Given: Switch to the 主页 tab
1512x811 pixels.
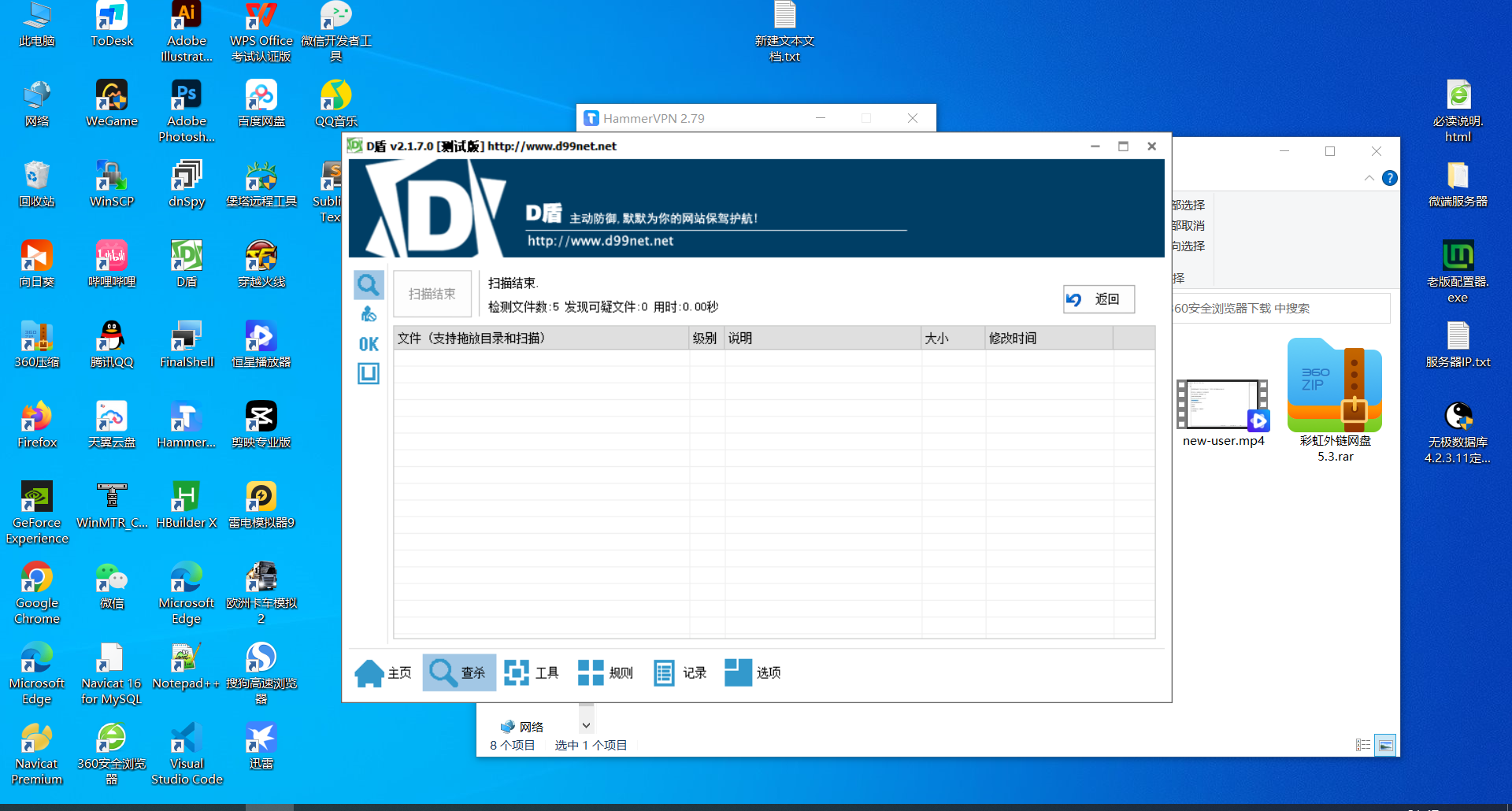Looking at the screenshot, I should coord(384,672).
